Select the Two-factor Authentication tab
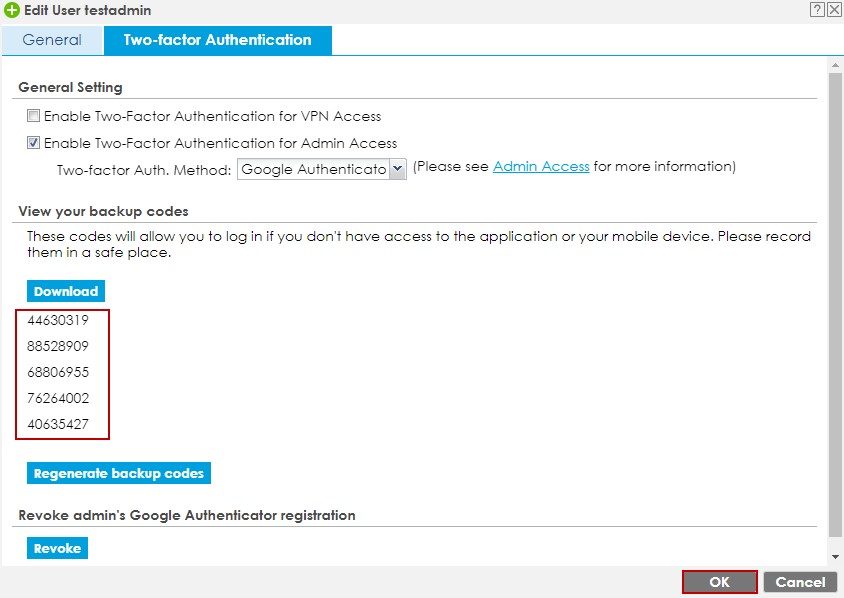This screenshot has height=598, width=844. click(x=217, y=40)
